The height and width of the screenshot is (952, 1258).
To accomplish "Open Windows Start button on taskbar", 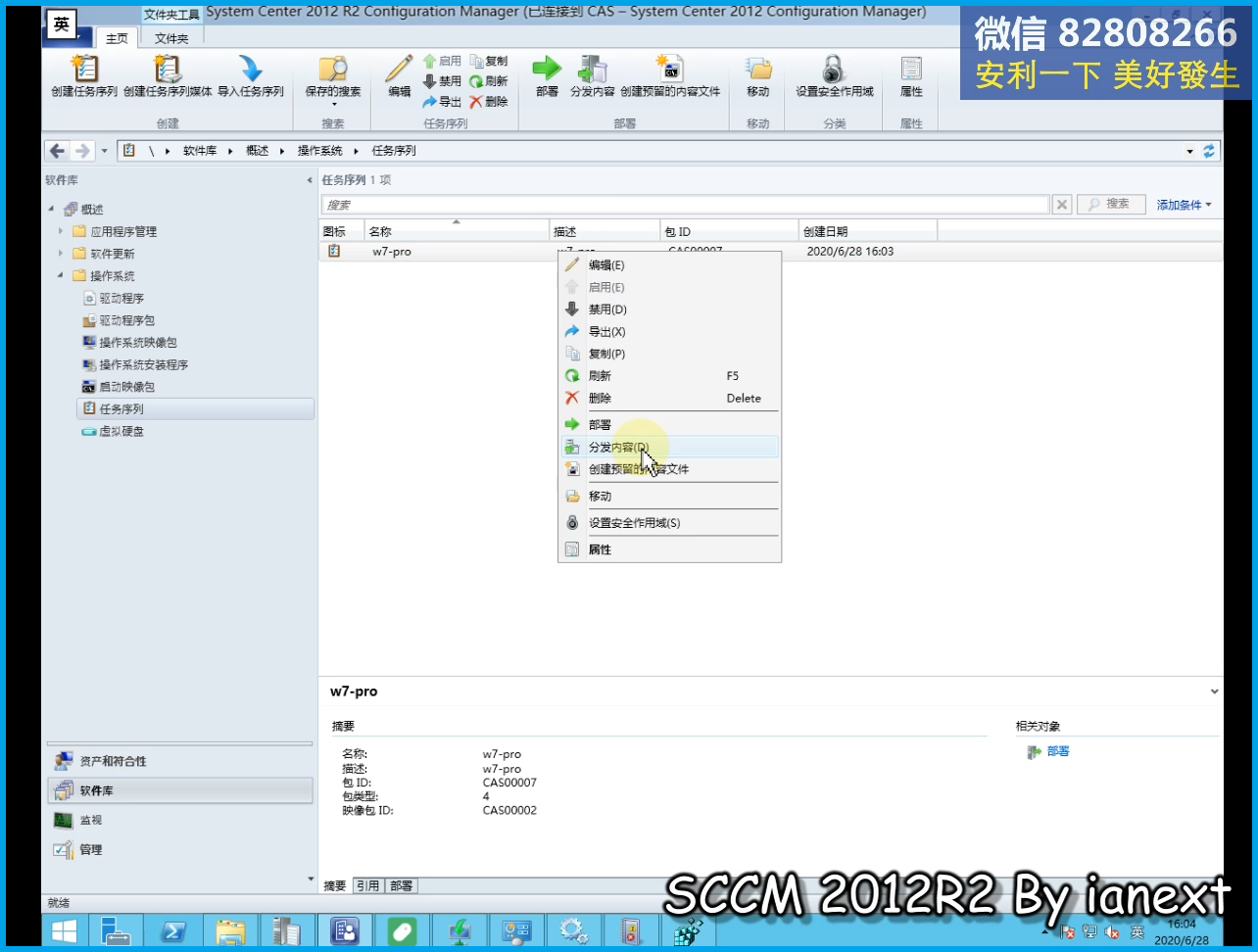I will pos(65,930).
